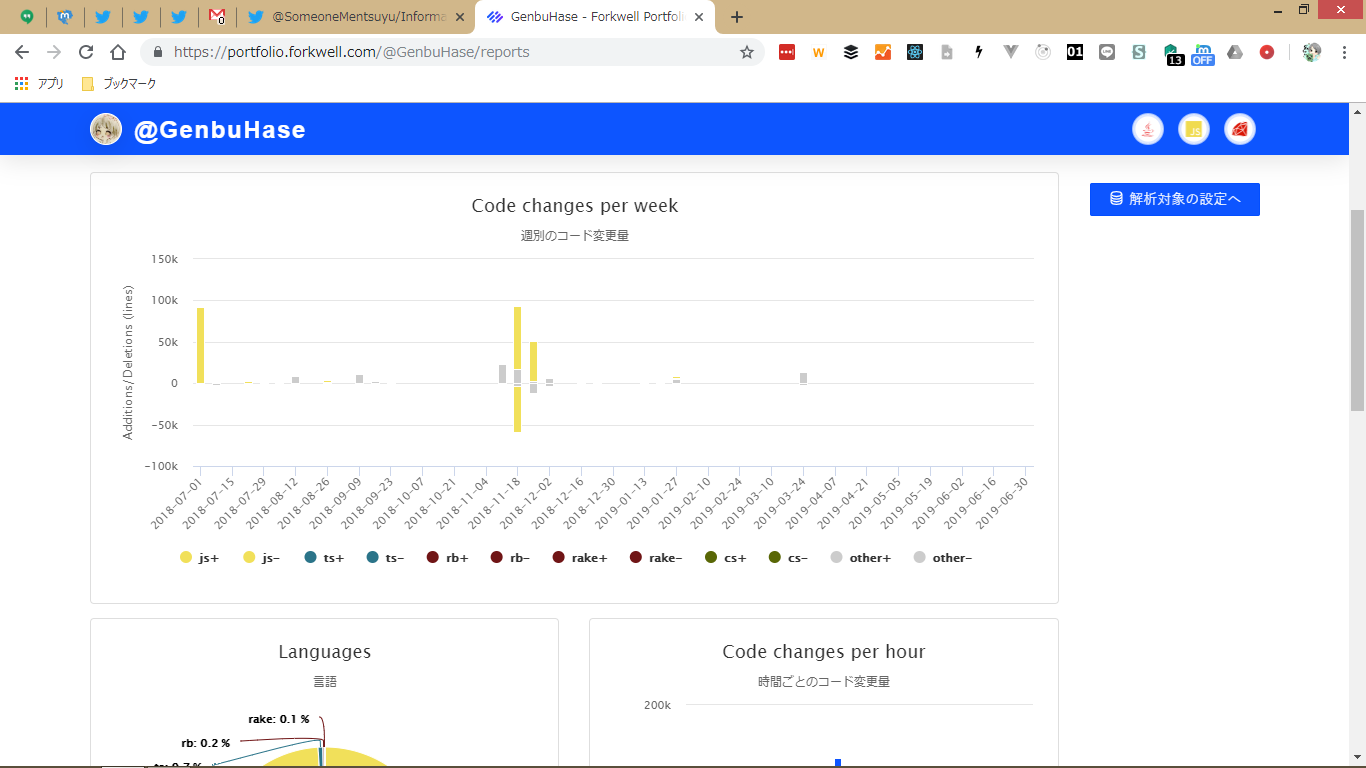The image size is (1366, 768).
Task: Toggle the js+ series in chart legend
Action: [x=199, y=558]
